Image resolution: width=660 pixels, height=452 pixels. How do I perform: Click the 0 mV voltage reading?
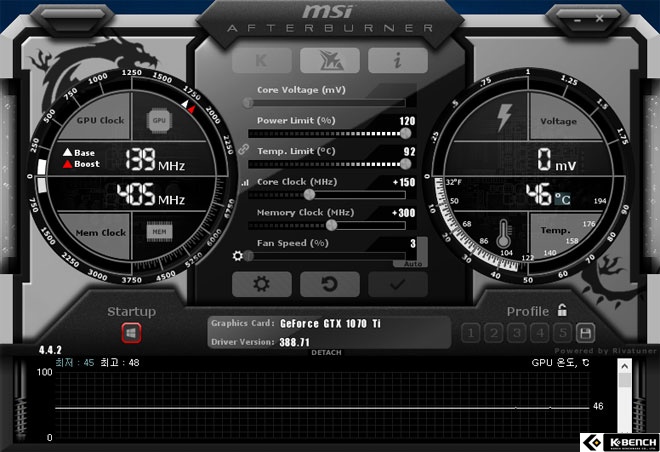tap(556, 160)
